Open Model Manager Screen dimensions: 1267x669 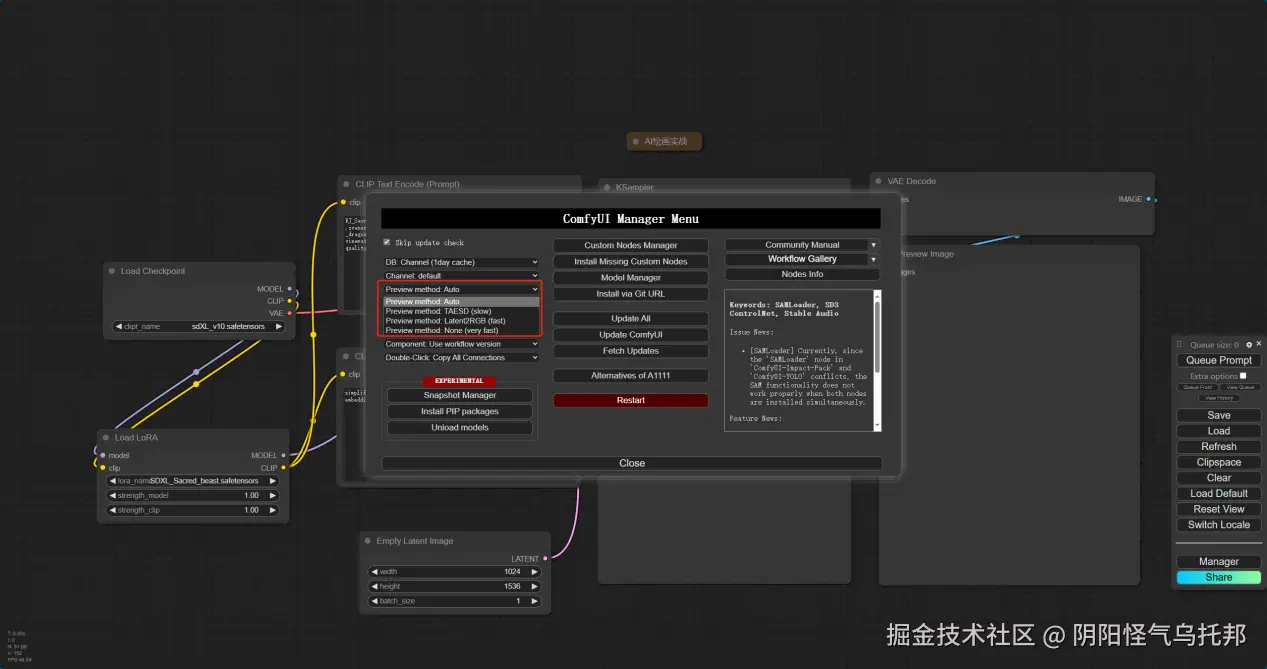tap(631, 278)
